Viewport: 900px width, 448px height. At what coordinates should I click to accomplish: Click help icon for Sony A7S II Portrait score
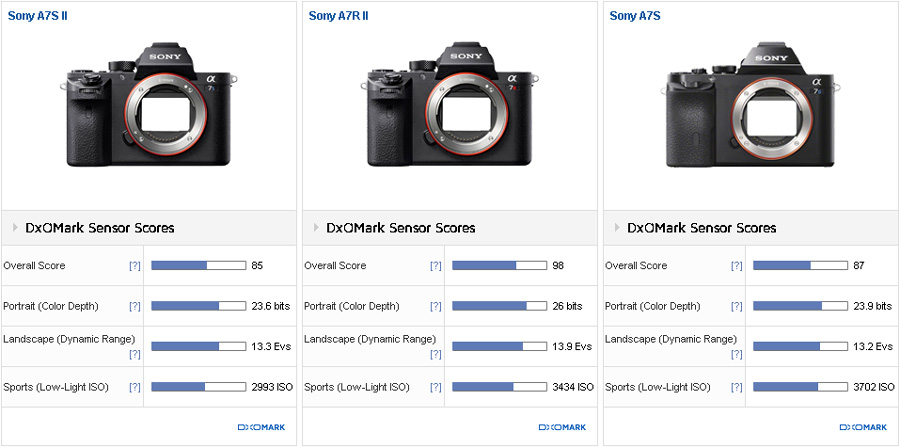tap(135, 306)
